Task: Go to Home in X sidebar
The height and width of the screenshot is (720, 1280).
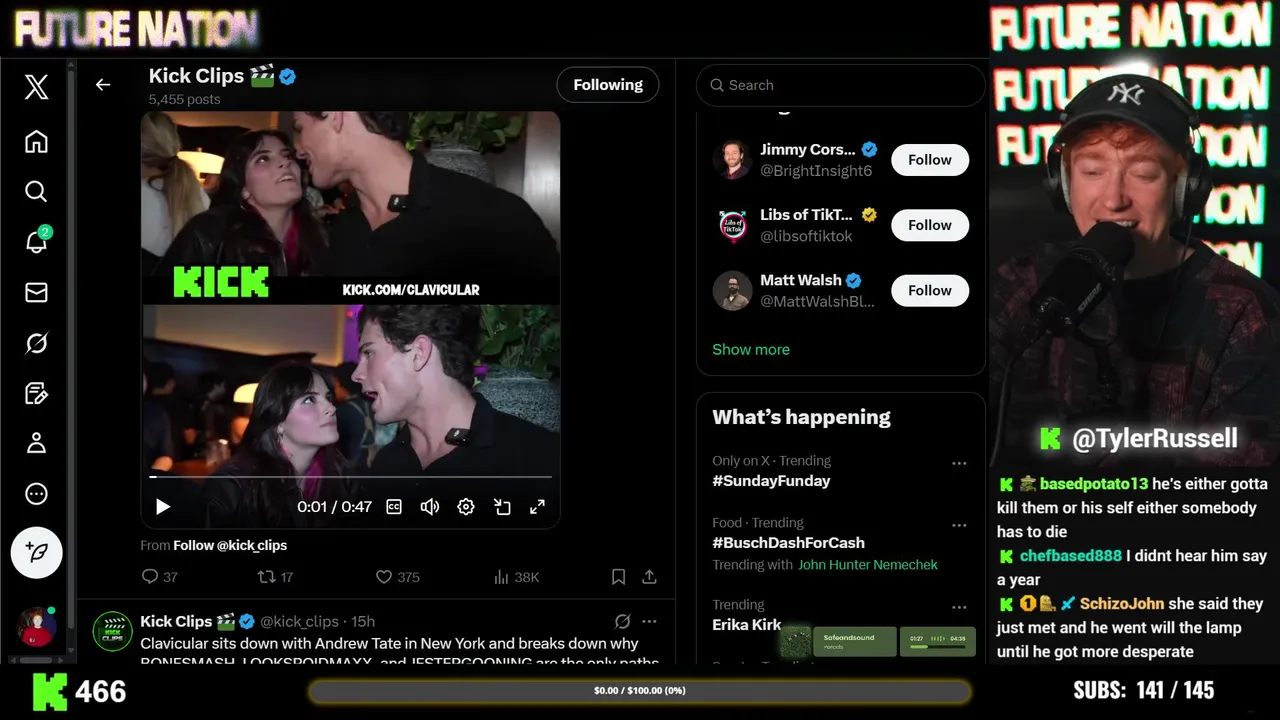Action: (x=36, y=141)
